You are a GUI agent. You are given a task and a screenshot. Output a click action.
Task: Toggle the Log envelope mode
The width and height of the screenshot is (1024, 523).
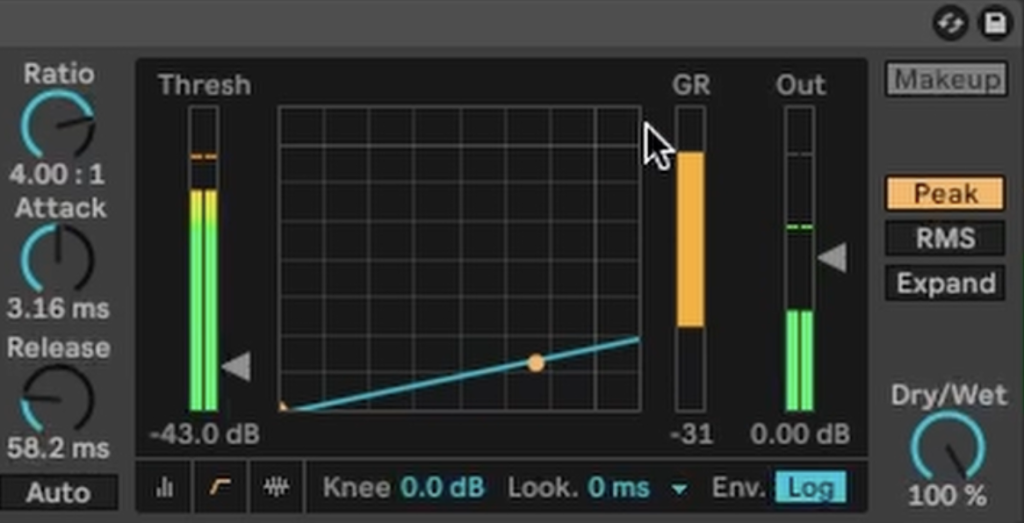[810, 487]
